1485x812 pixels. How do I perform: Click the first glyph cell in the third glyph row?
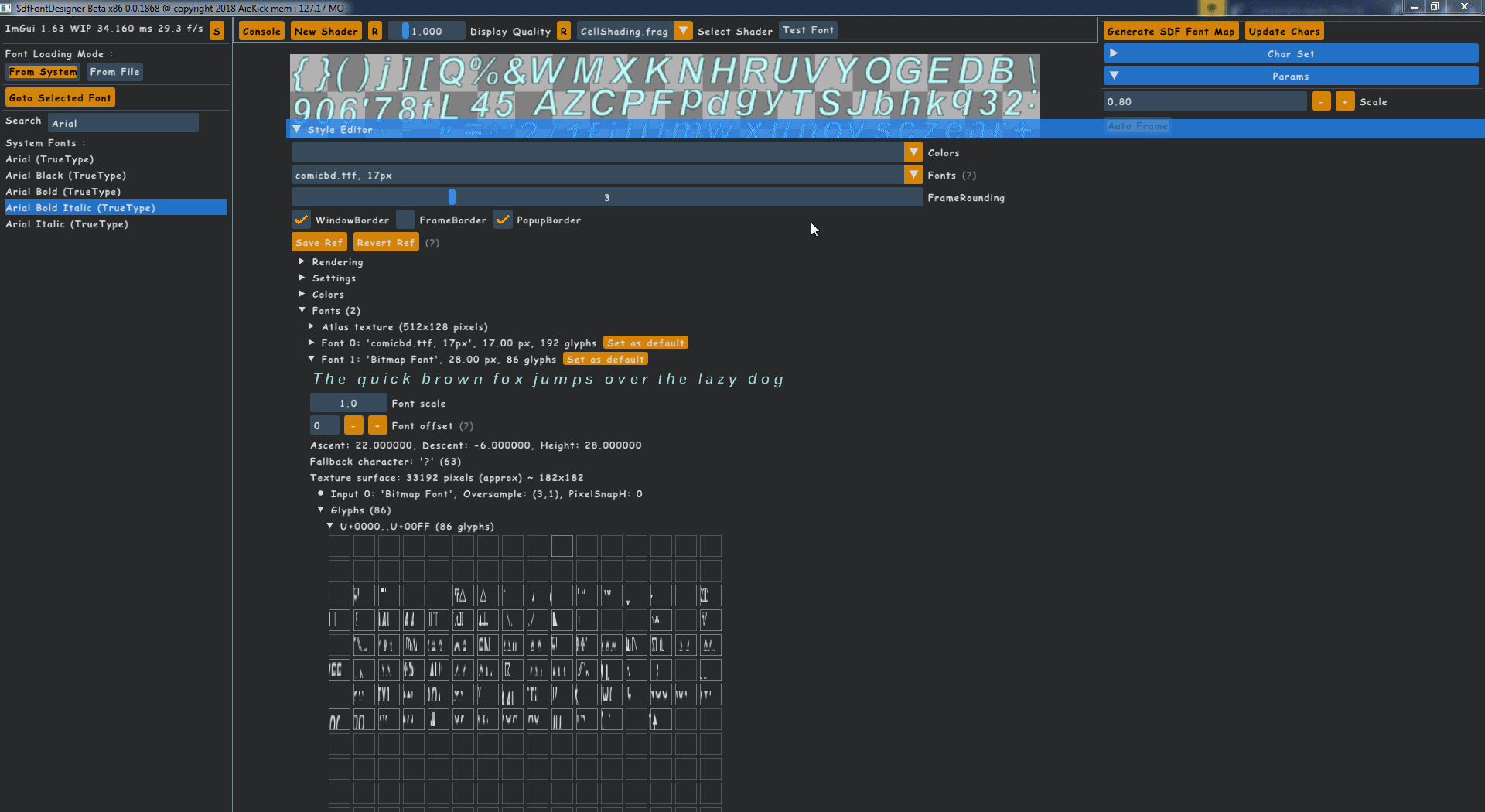coord(340,595)
